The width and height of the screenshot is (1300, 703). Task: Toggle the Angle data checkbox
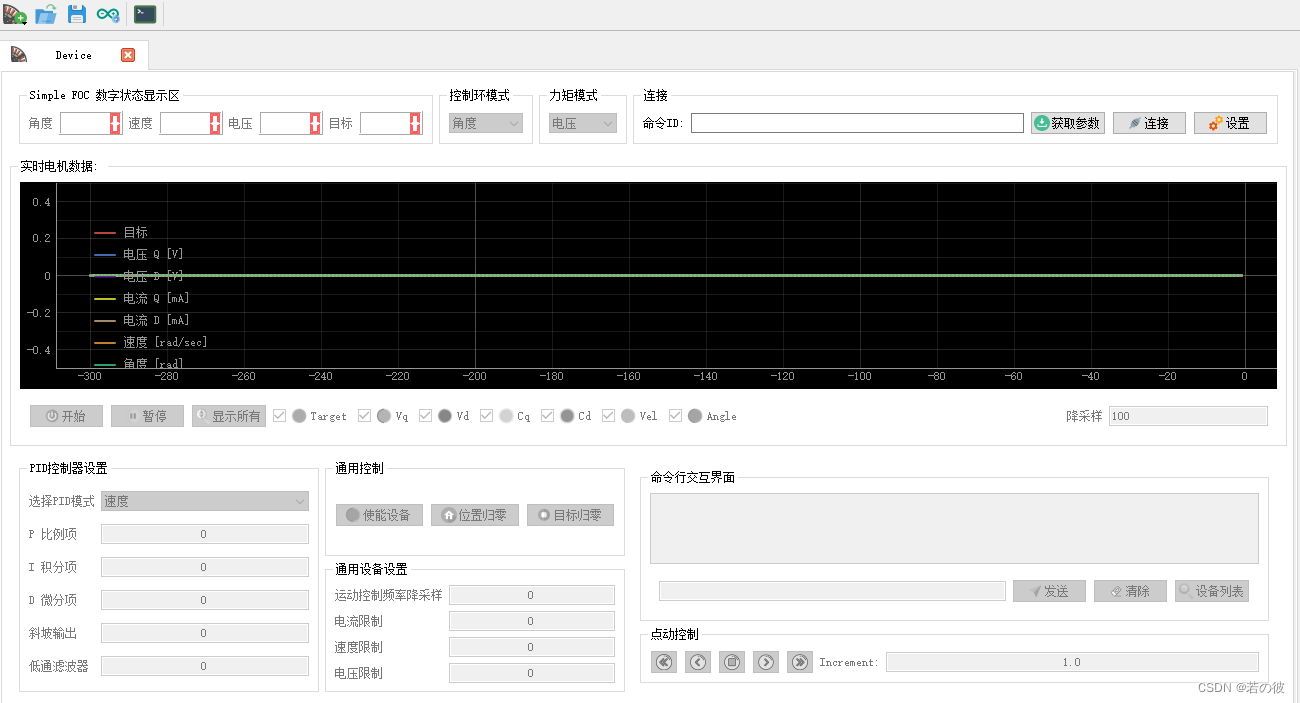click(675, 415)
